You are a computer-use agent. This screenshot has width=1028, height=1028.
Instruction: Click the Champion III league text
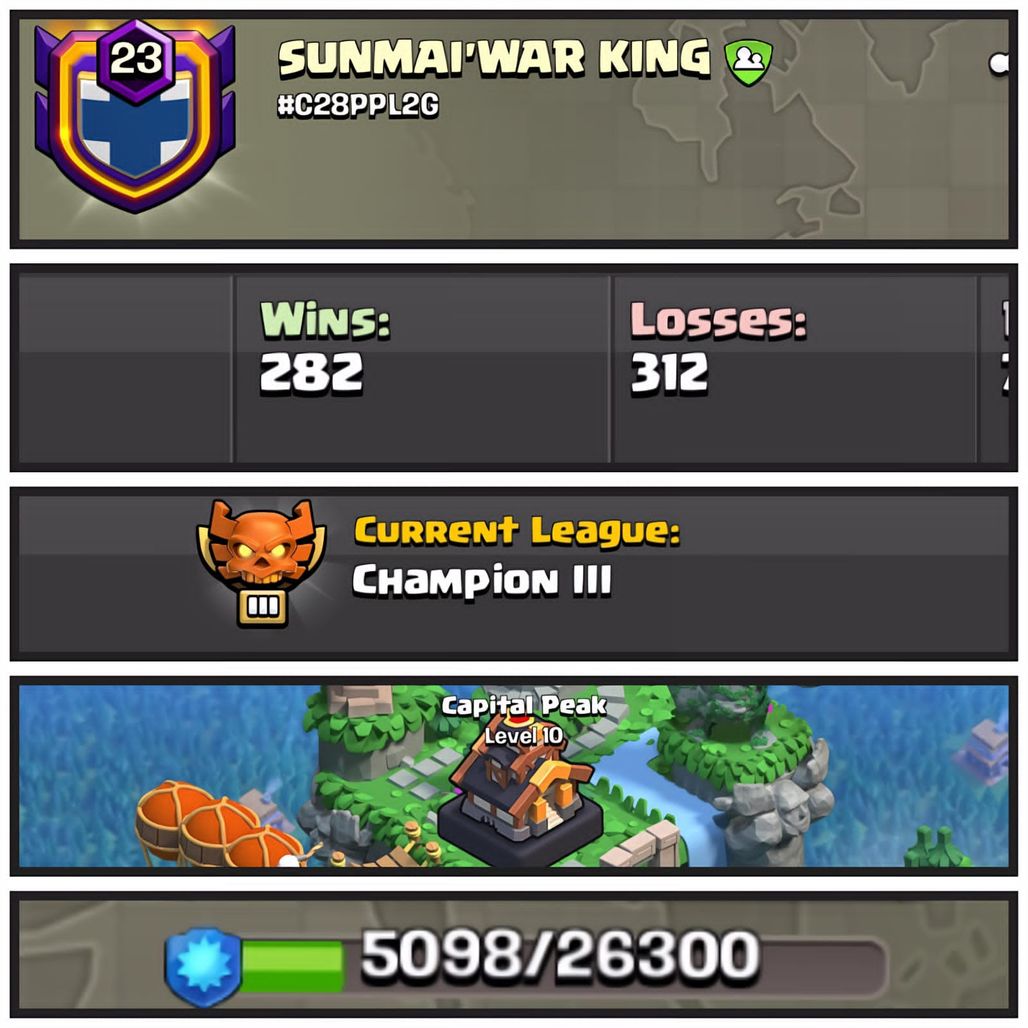click(482, 580)
